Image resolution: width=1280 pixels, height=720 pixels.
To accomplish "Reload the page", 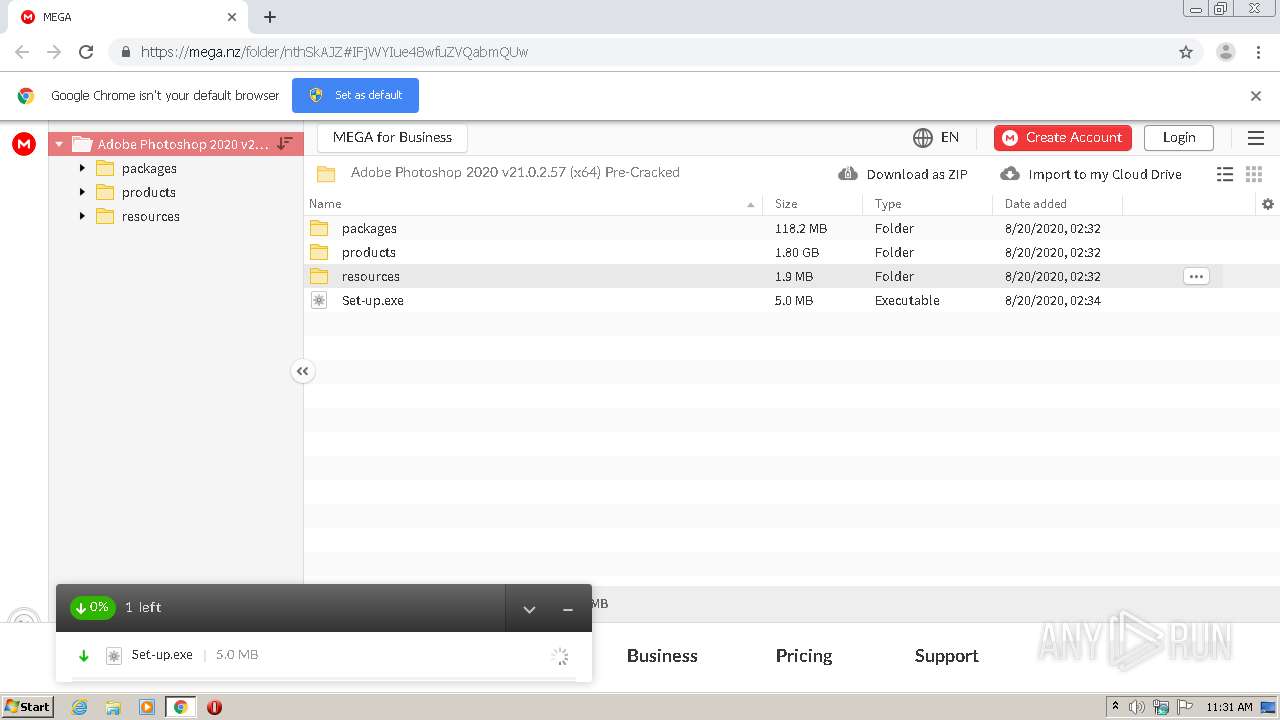I will 86,52.
